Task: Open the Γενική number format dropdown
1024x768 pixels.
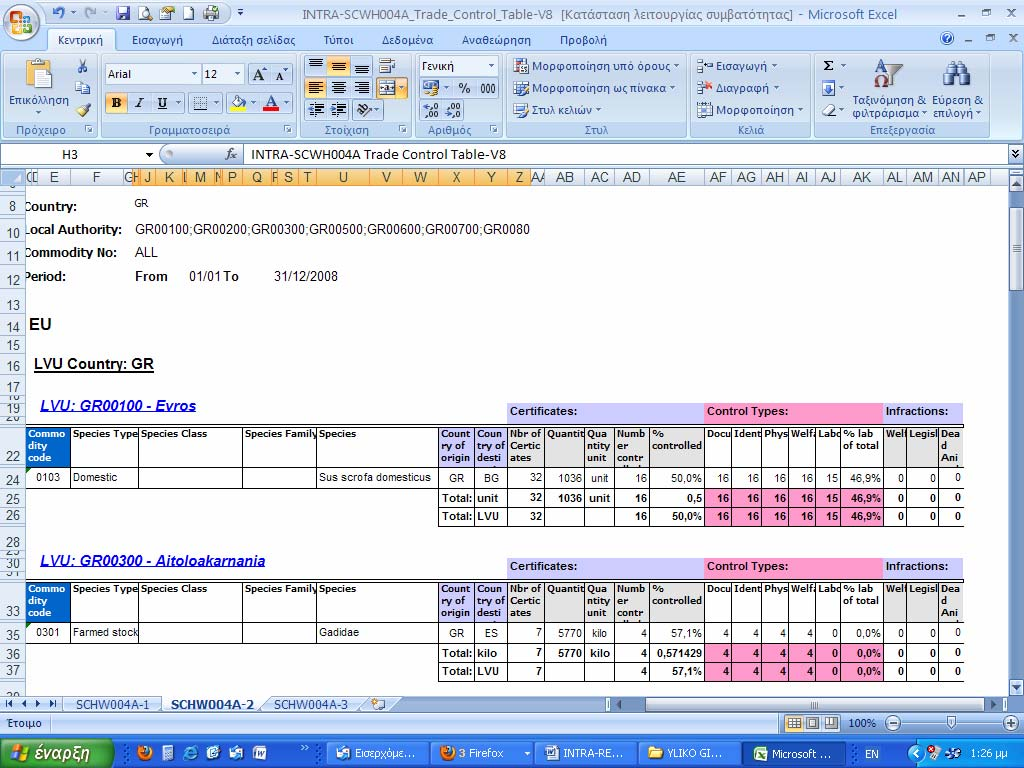Action: coord(491,66)
